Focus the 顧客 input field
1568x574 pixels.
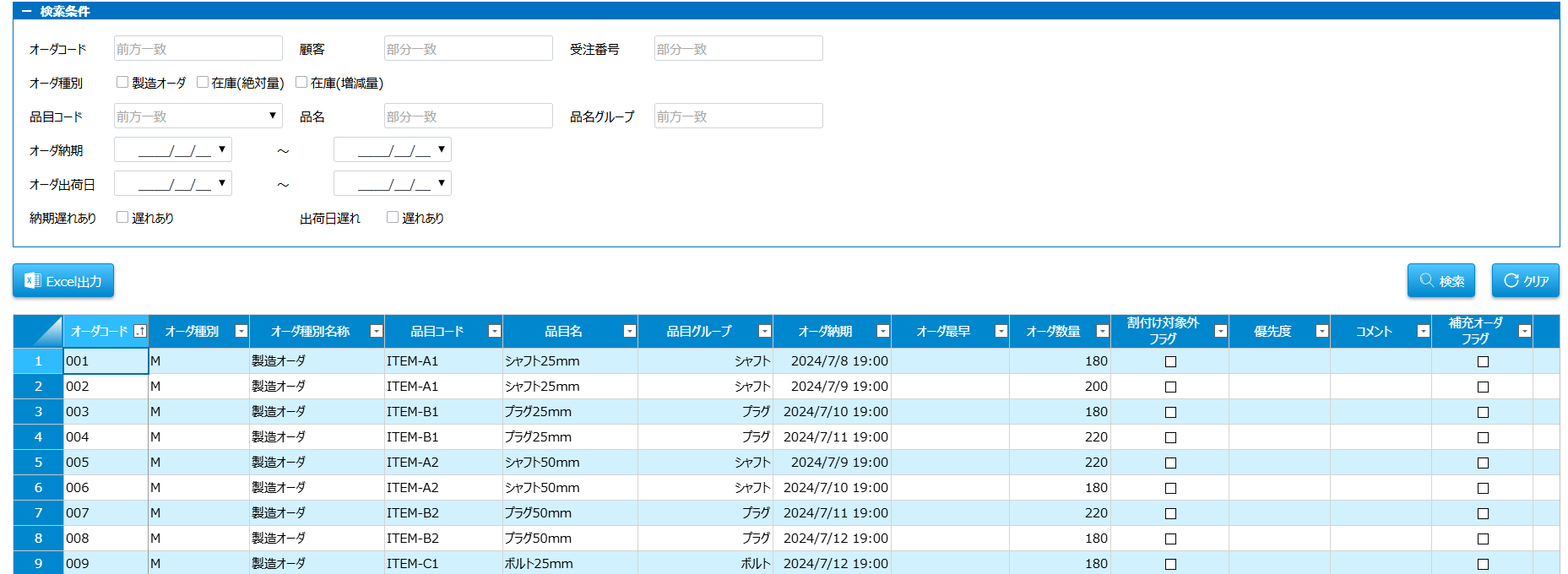469,48
